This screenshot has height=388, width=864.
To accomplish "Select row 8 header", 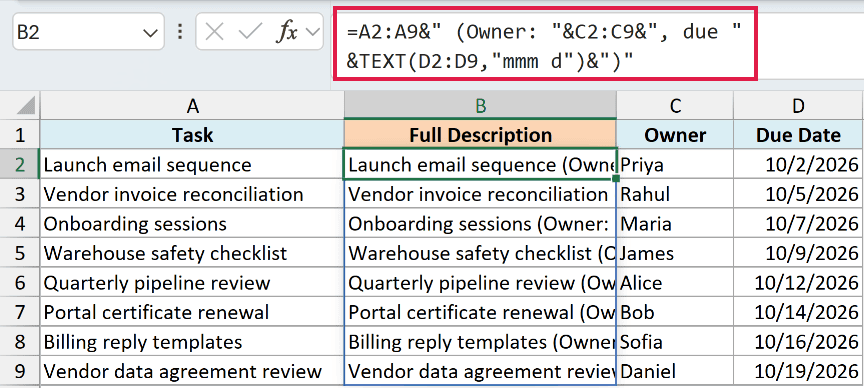I will pyautogui.click(x=20, y=342).
